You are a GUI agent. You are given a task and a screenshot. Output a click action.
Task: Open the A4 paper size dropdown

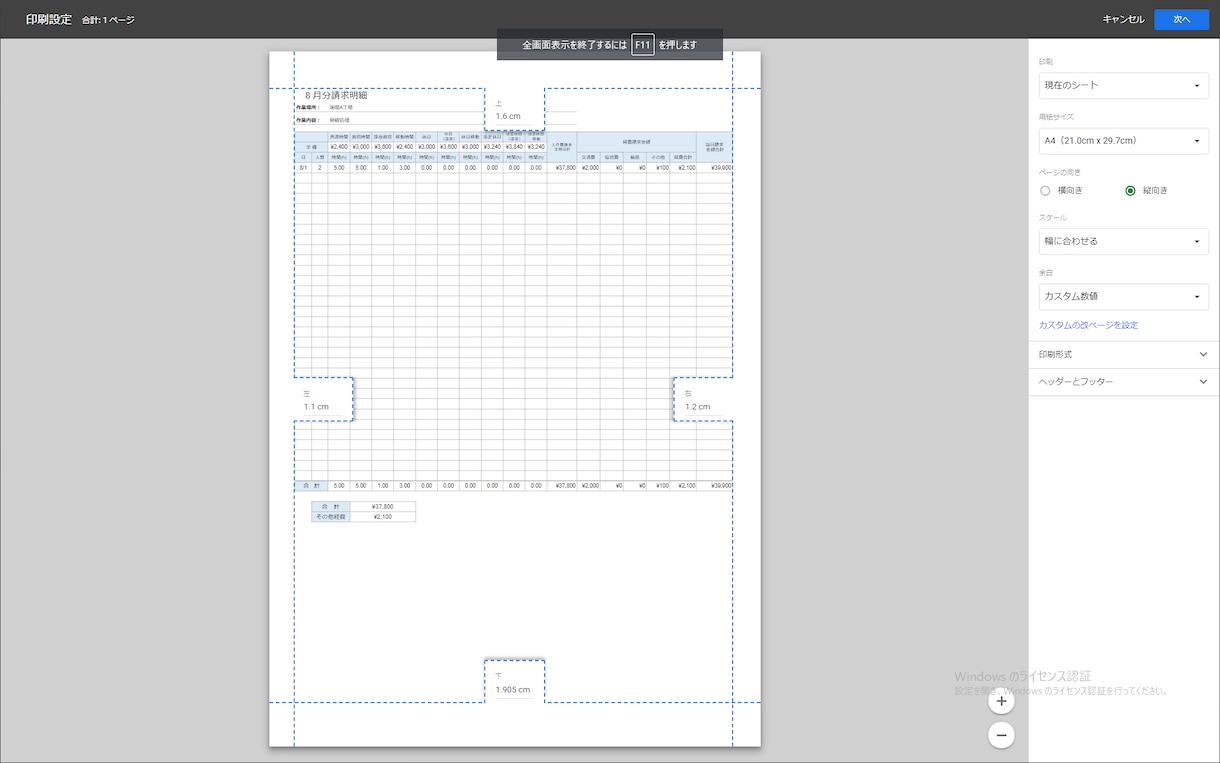[1123, 141]
